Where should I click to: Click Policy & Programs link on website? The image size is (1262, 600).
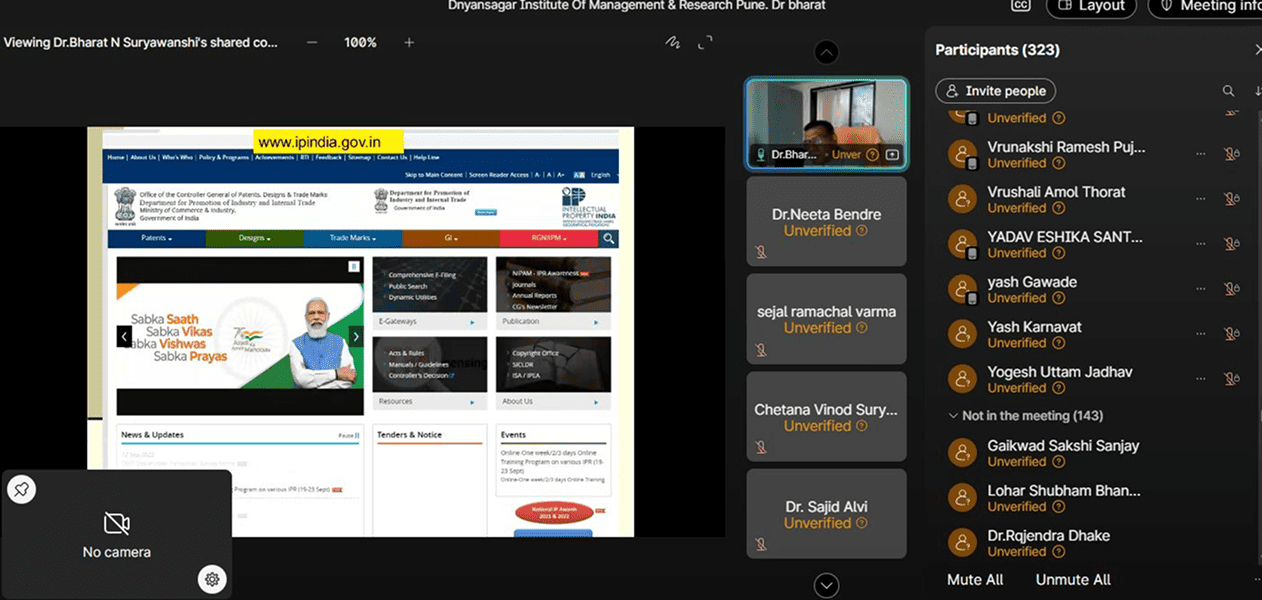point(223,157)
